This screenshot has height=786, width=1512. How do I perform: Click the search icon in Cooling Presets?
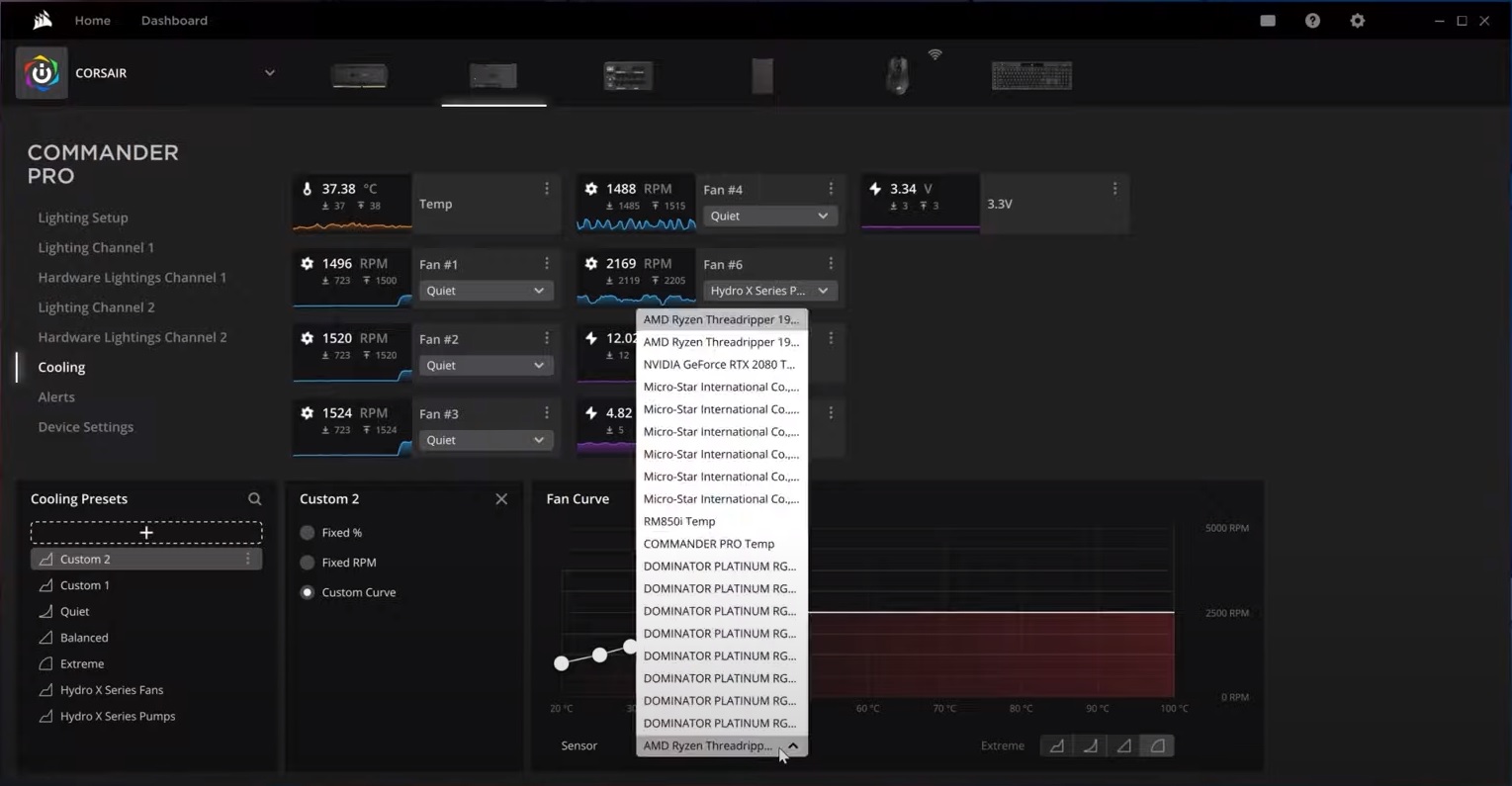click(x=254, y=498)
